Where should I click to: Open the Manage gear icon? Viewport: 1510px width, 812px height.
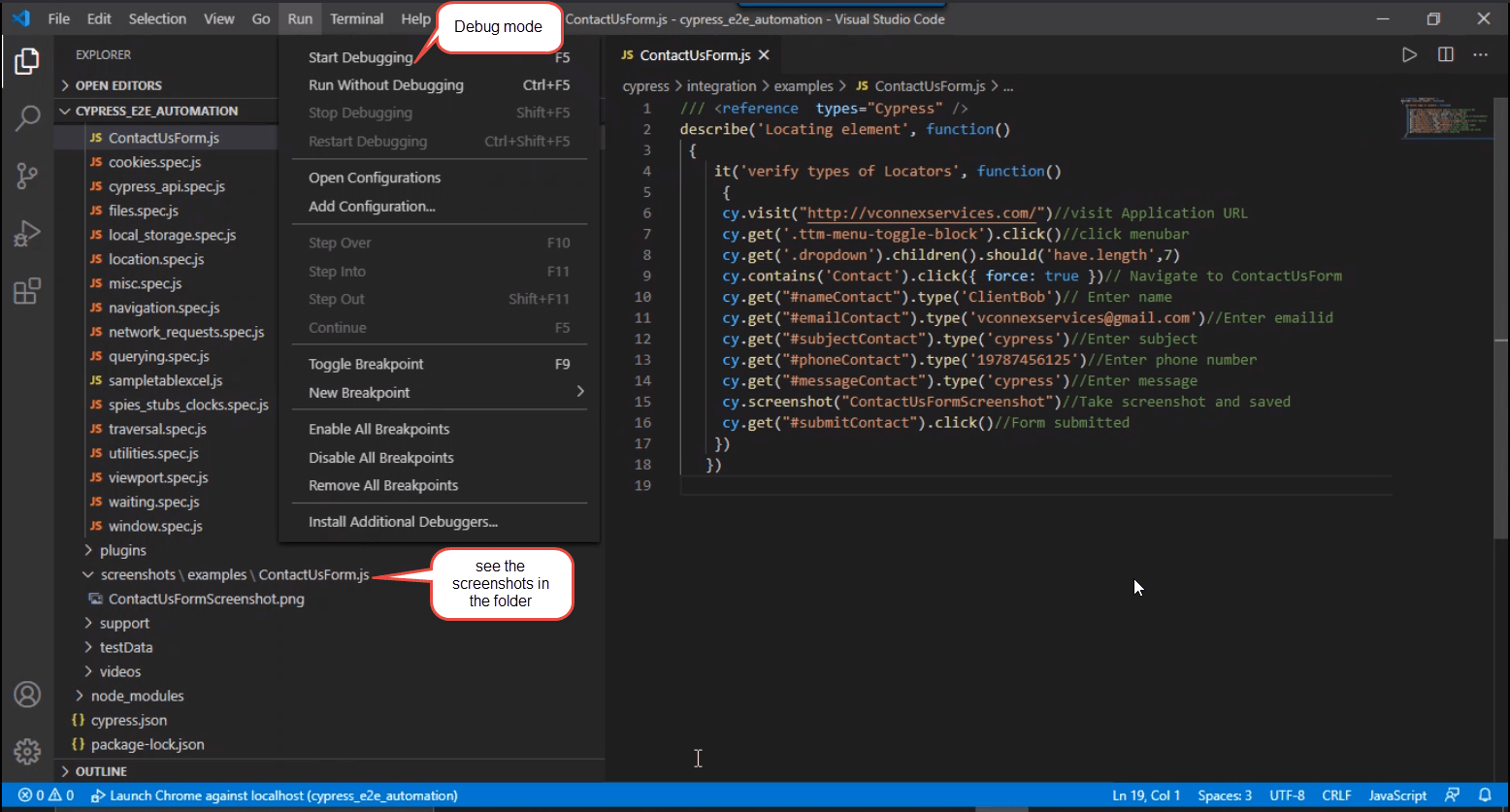pyautogui.click(x=27, y=752)
